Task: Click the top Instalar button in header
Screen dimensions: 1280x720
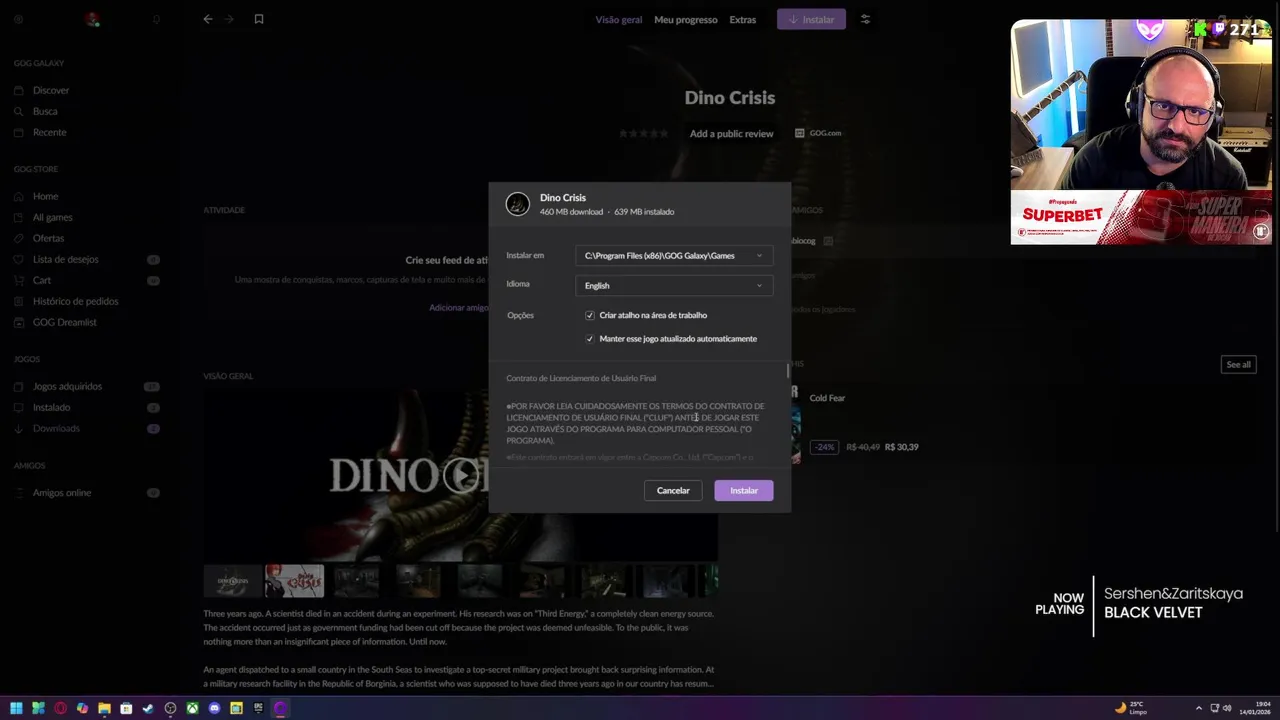Action: pos(811,19)
